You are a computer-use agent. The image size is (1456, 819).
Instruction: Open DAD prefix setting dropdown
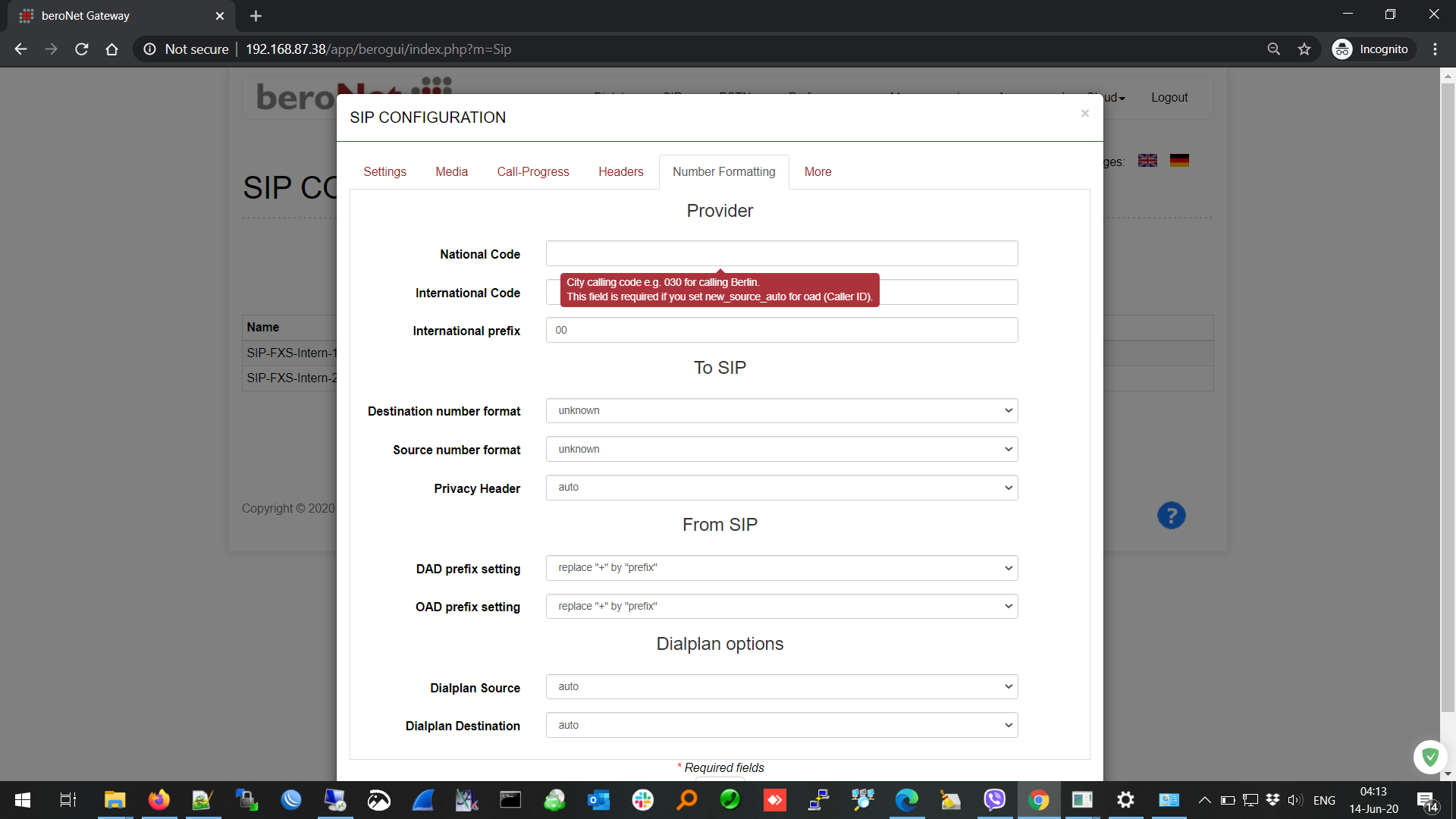[x=781, y=568]
